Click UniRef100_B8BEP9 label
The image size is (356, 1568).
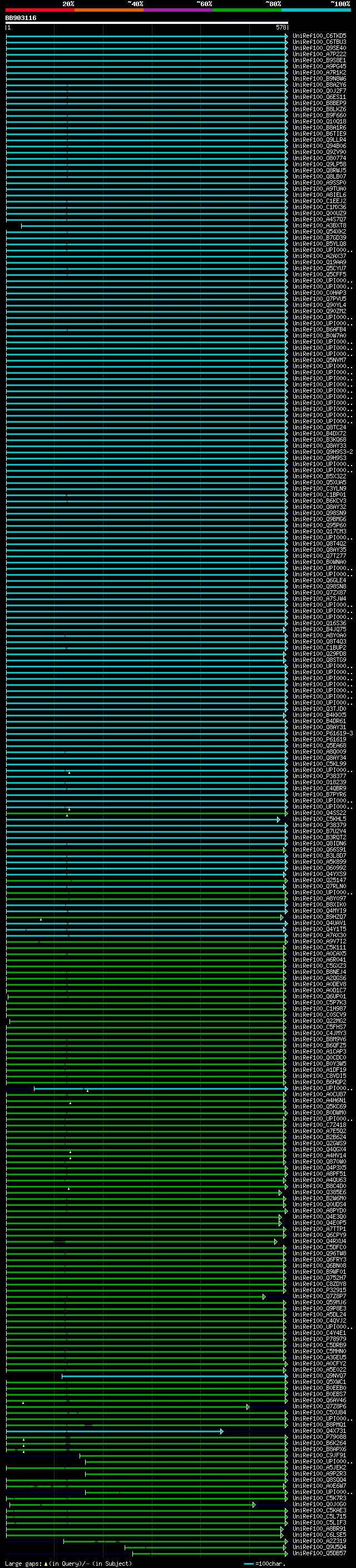pyautogui.click(x=319, y=103)
